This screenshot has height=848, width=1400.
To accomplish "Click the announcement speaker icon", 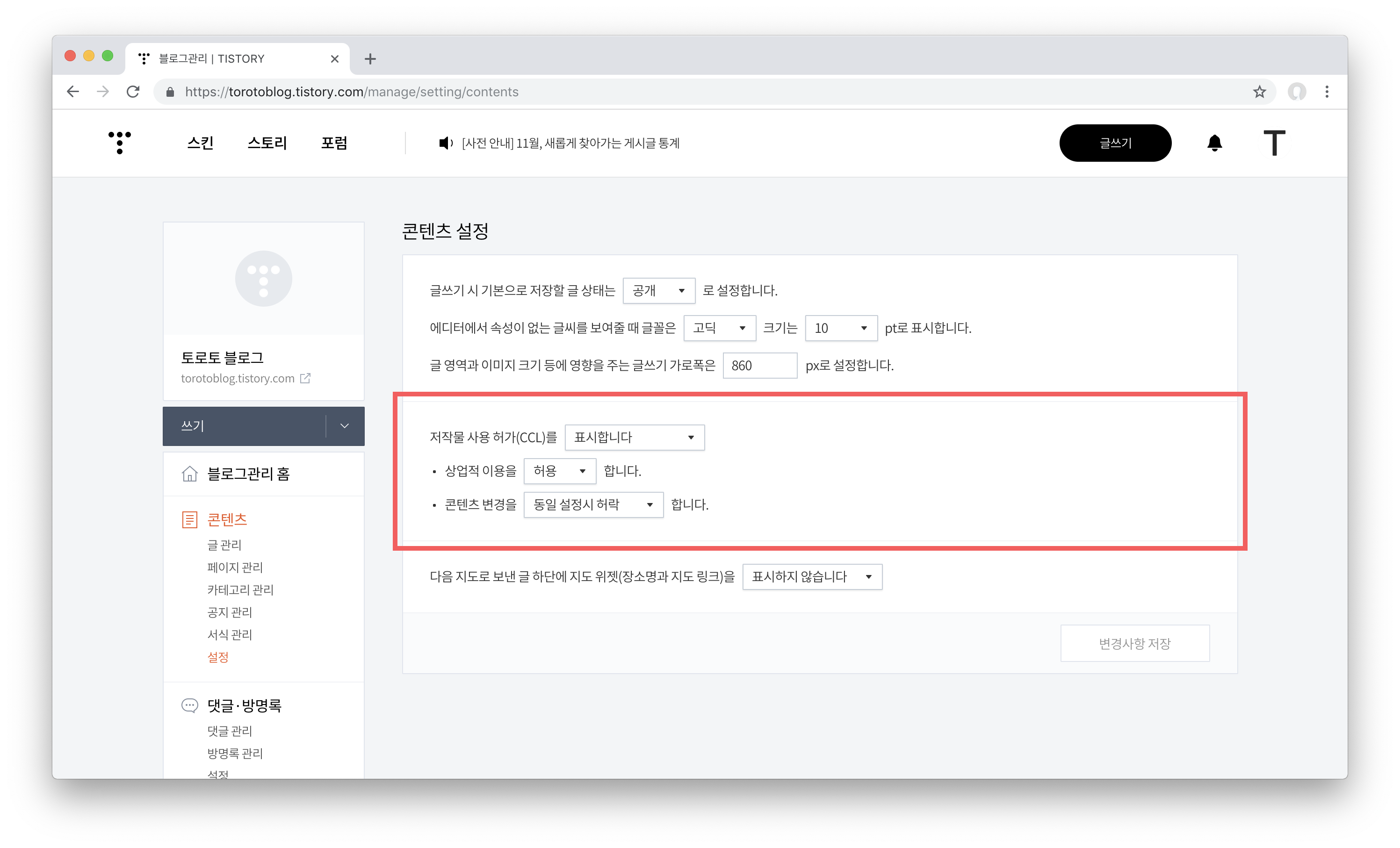I will (446, 143).
